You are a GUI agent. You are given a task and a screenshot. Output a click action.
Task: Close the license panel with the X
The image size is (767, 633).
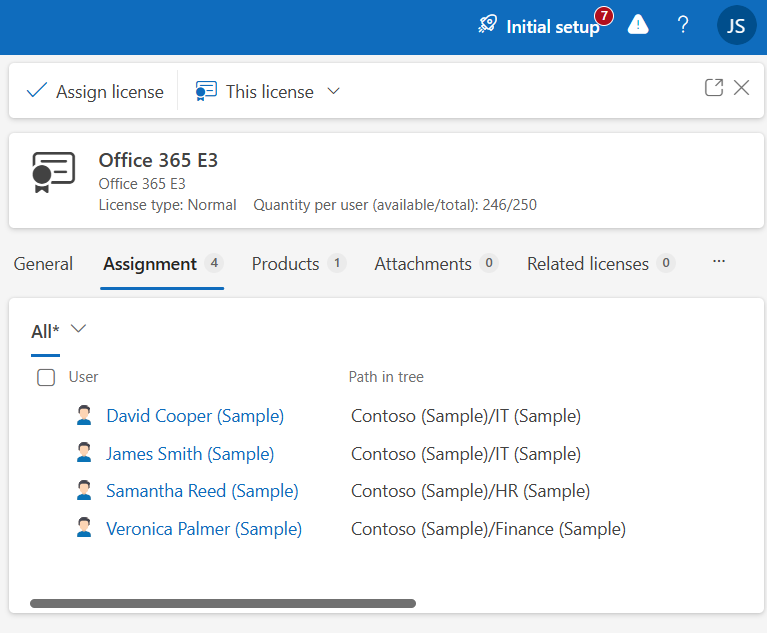[x=742, y=88]
